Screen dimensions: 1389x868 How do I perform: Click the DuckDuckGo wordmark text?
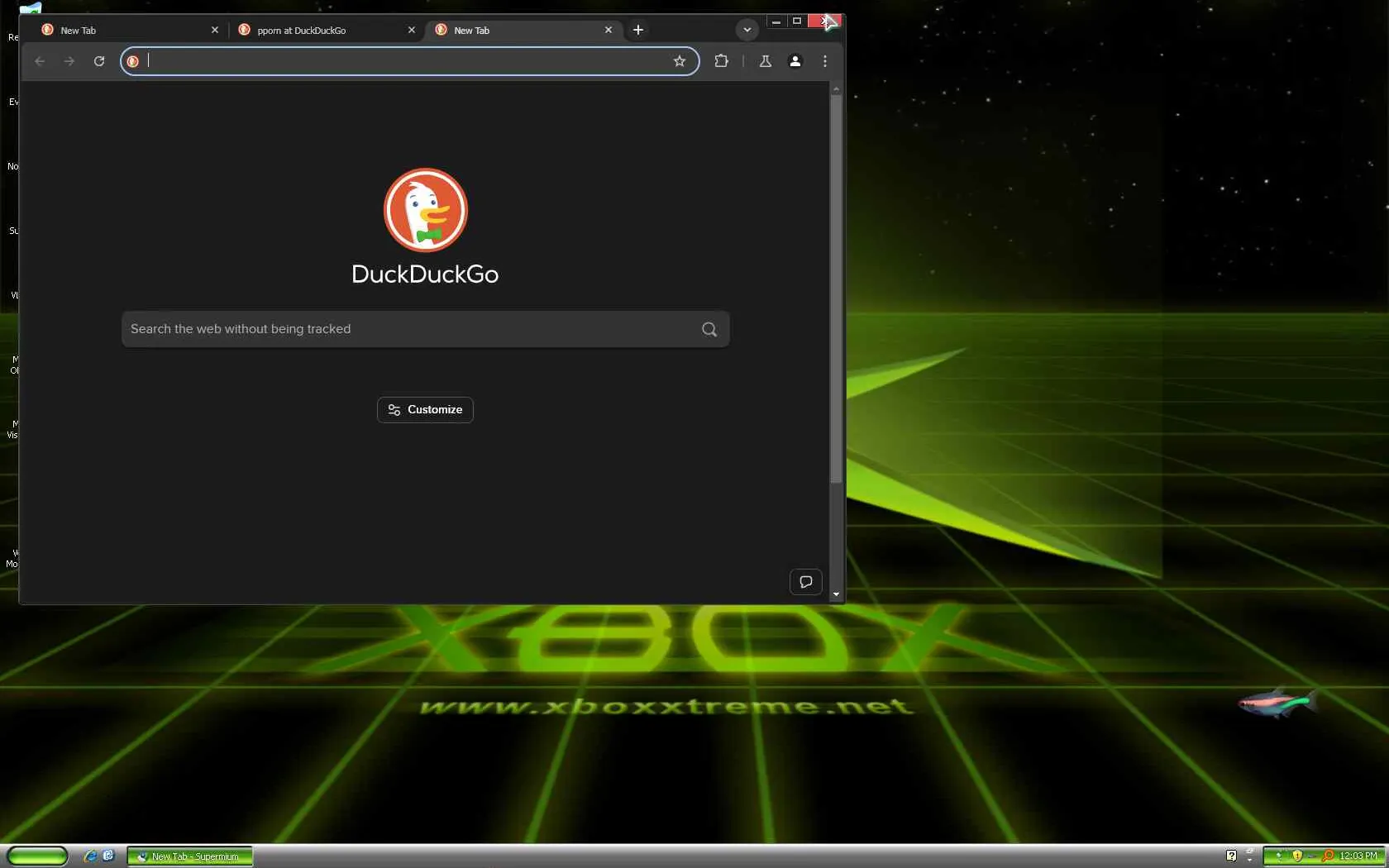click(x=425, y=274)
